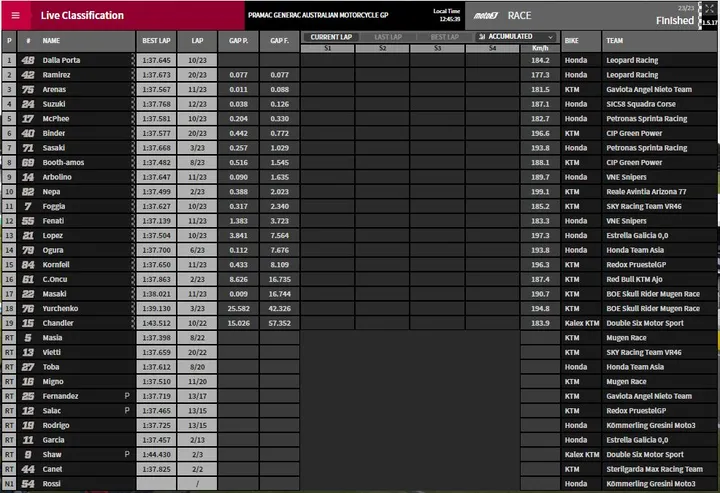Screen dimensions: 720x493
Task: Select rider Chandler
Action: point(58,323)
